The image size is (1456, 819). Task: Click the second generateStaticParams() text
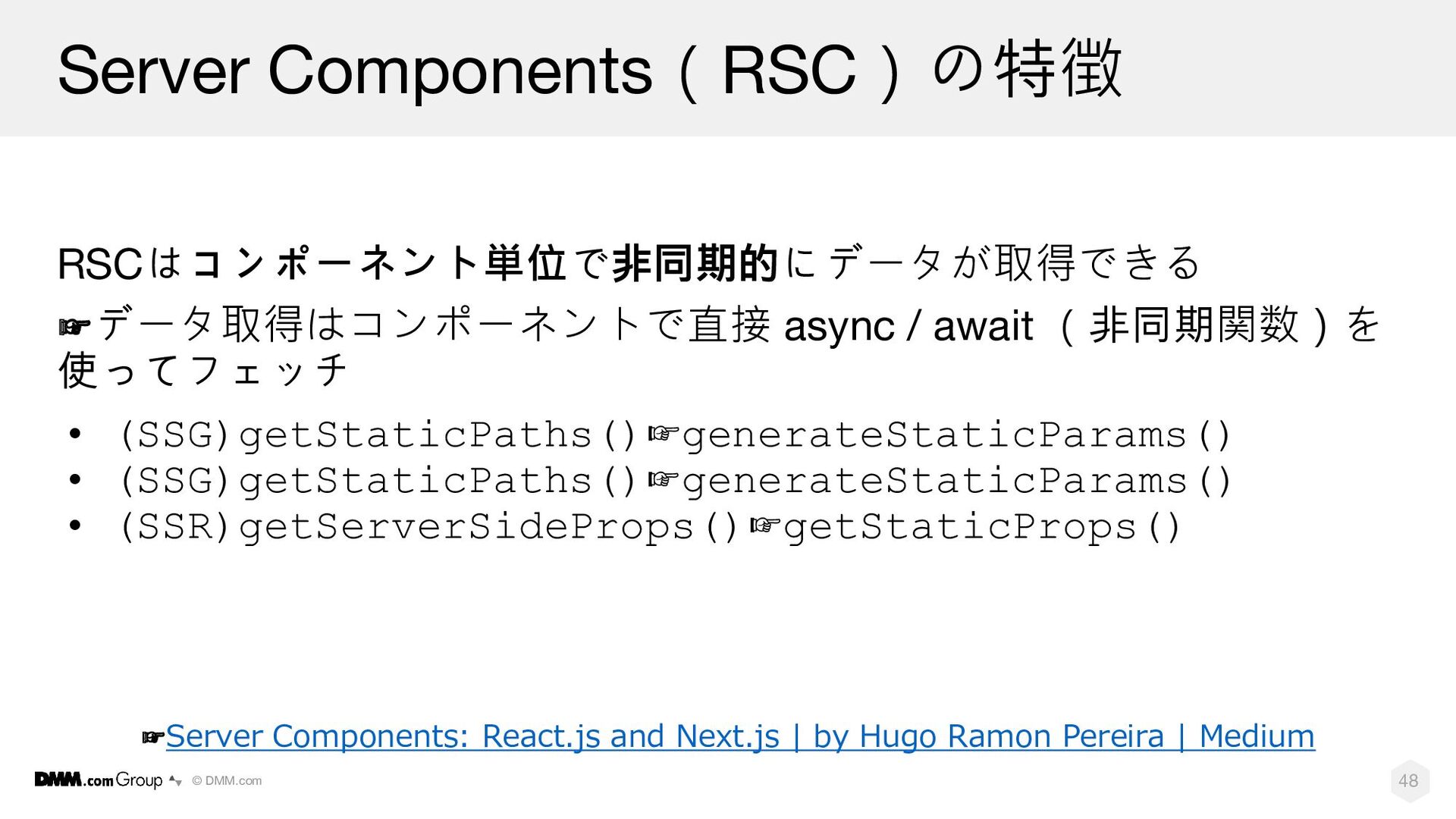tap(956, 482)
